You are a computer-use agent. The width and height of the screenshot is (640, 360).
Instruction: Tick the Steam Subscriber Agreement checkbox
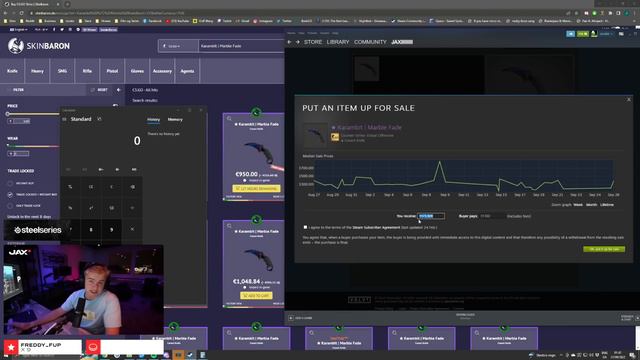[305, 227]
